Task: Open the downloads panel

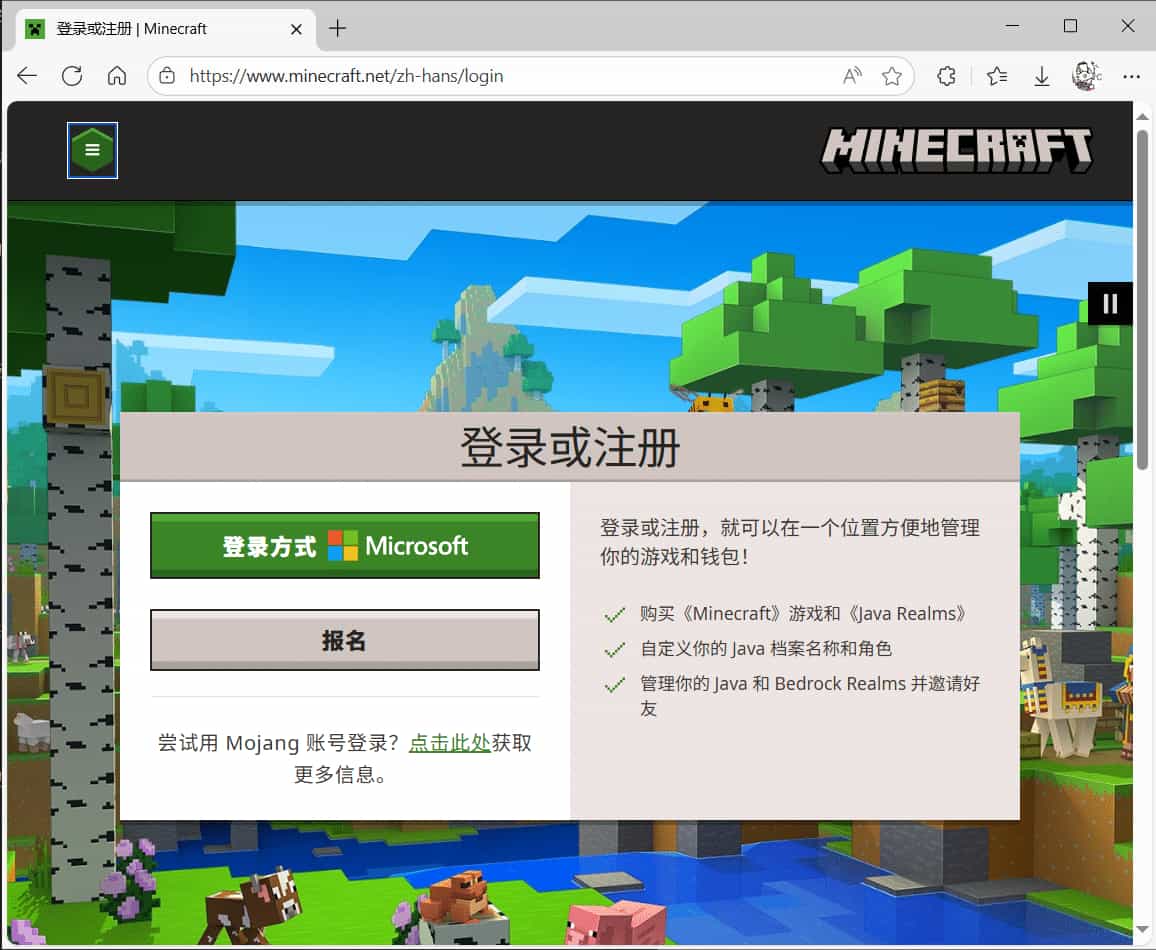Action: tap(1041, 76)
